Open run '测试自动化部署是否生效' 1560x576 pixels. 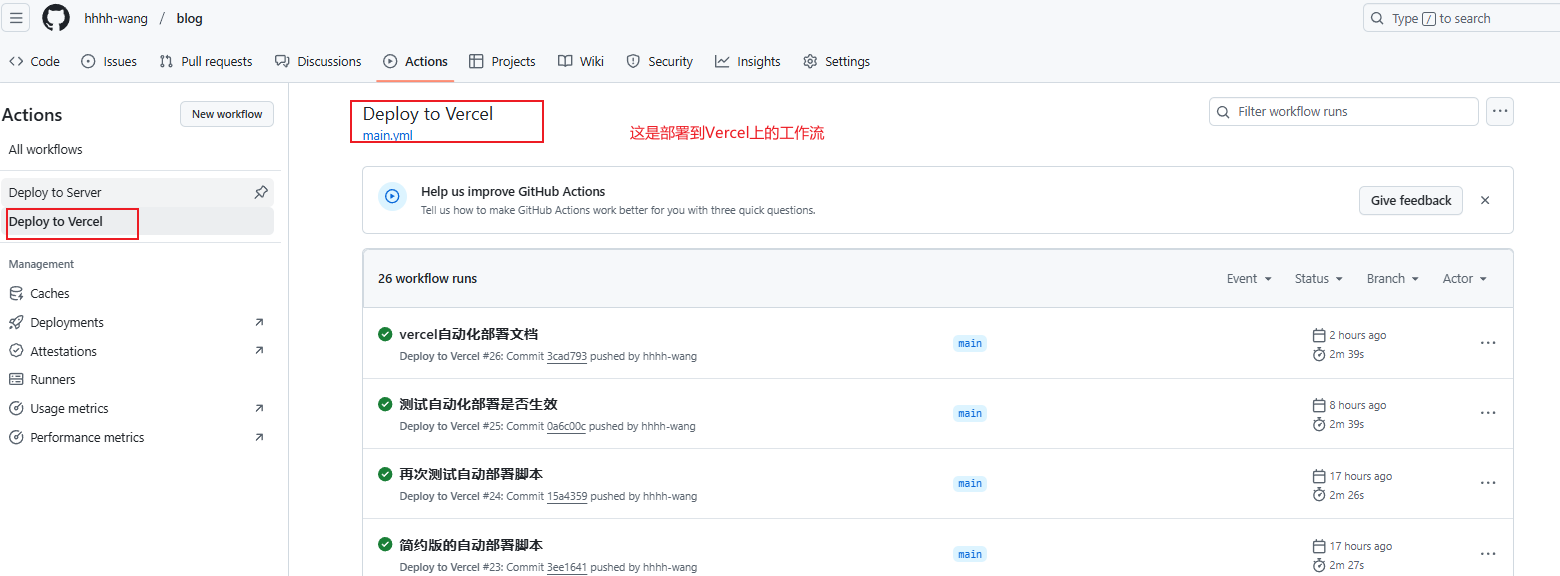tap(478, 404)
